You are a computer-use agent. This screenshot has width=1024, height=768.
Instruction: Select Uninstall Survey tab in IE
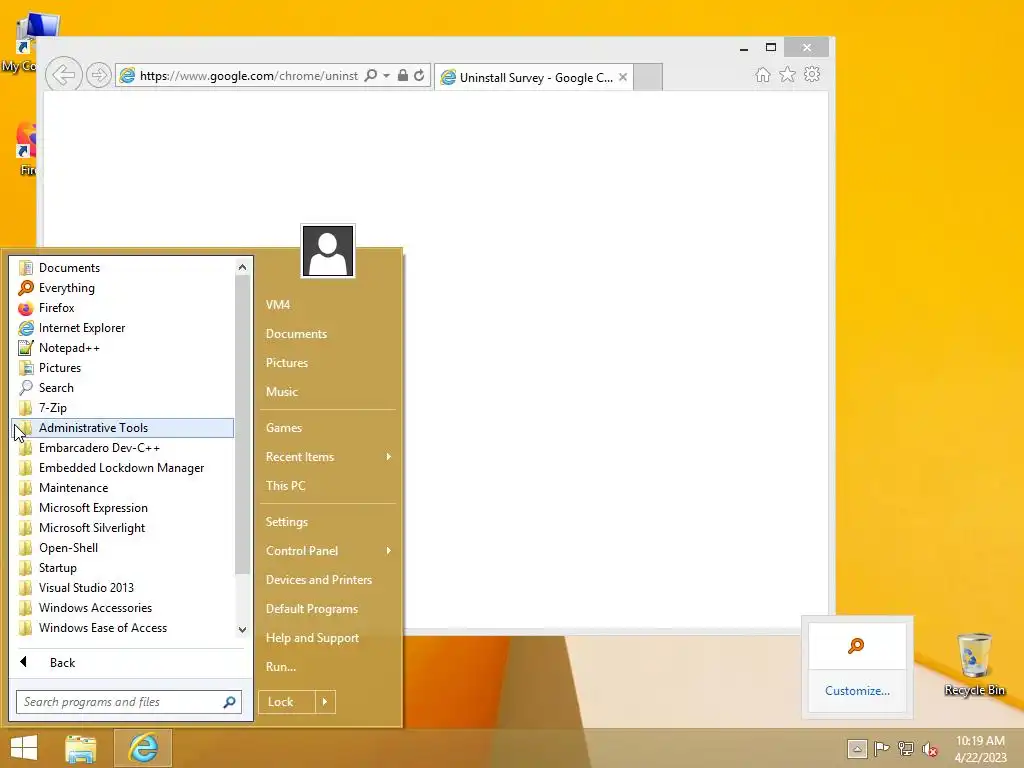click(x=534, y=77)
